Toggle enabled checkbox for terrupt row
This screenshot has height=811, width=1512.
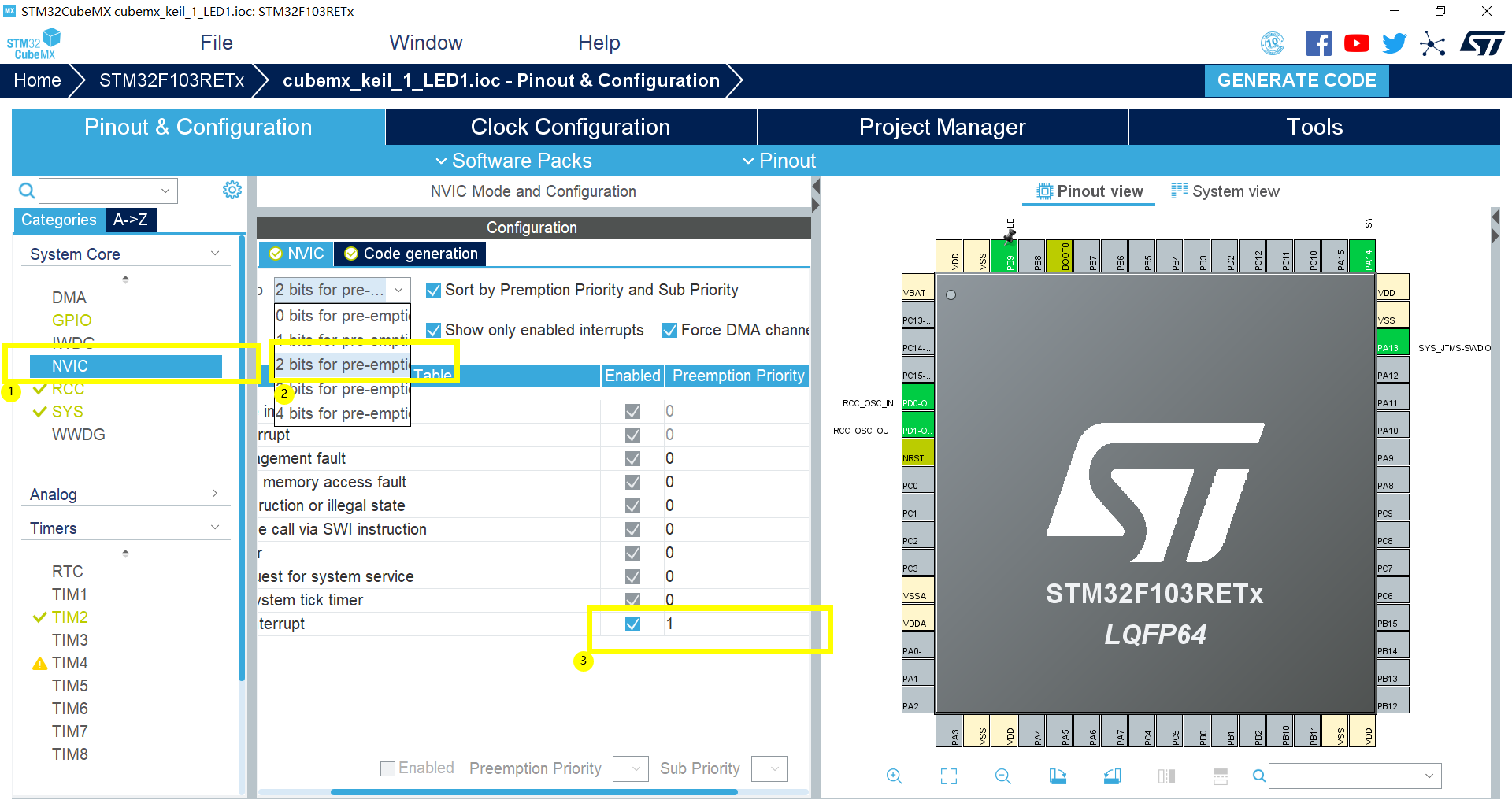pyautogui.click(x=632, y=624)
